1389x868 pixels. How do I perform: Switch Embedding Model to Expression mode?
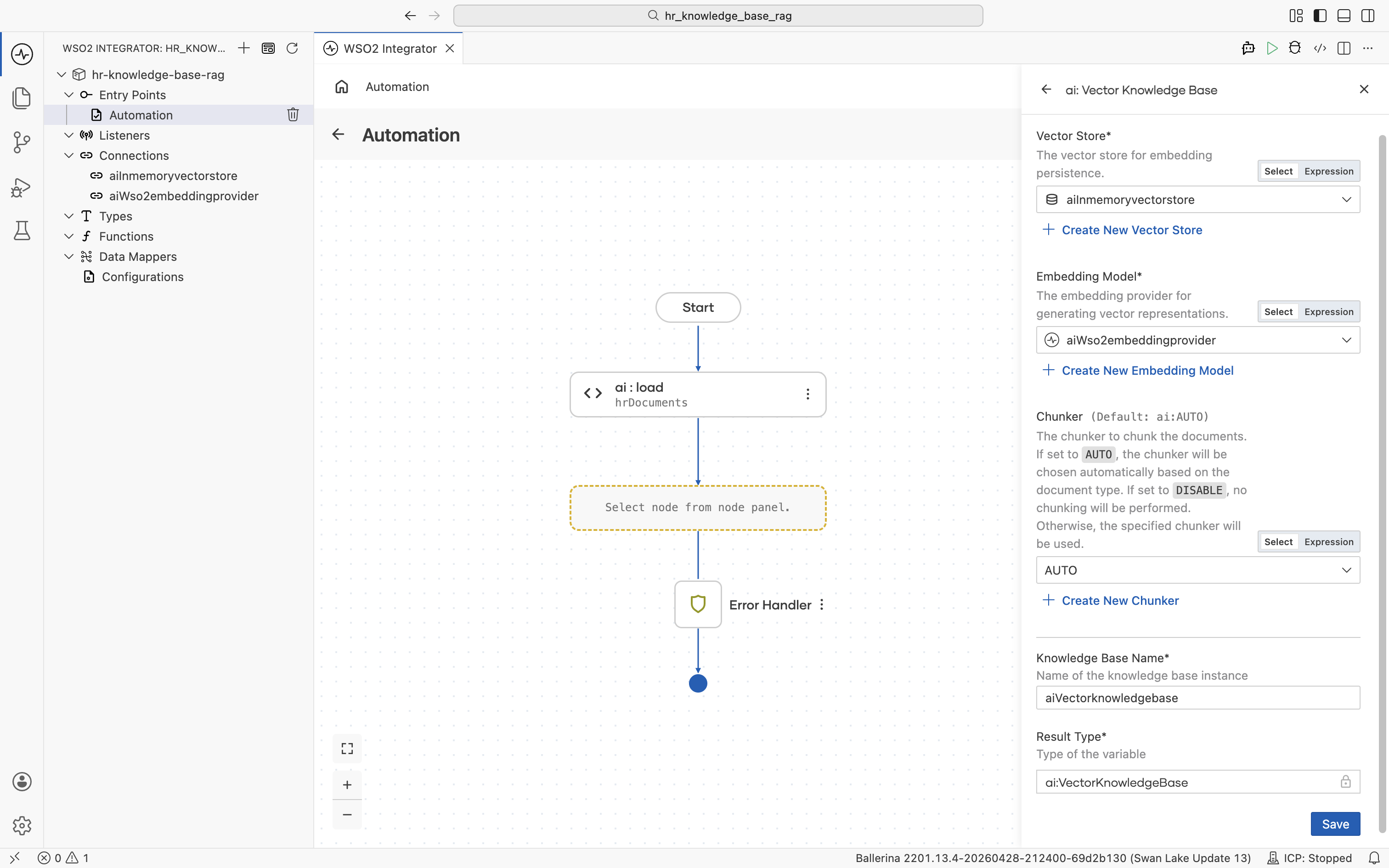[x=1329, y=312]
